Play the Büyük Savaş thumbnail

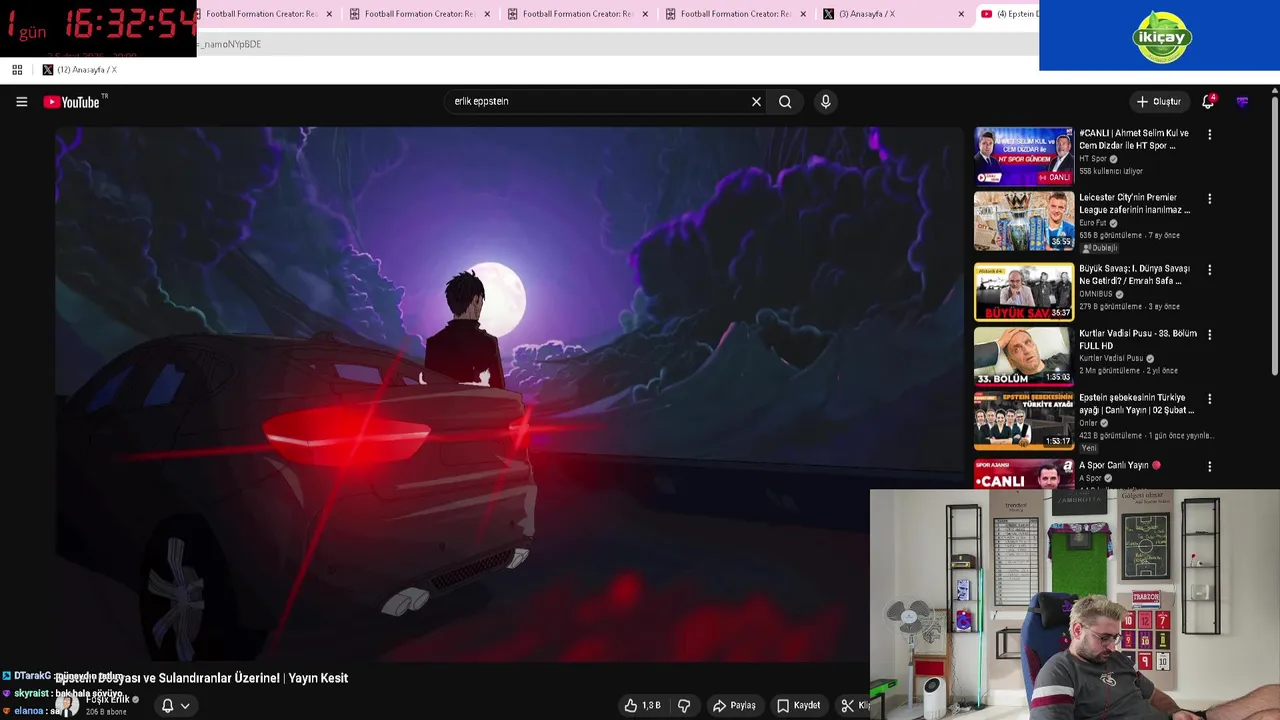pyautogui.click(x=1024, y=291)
